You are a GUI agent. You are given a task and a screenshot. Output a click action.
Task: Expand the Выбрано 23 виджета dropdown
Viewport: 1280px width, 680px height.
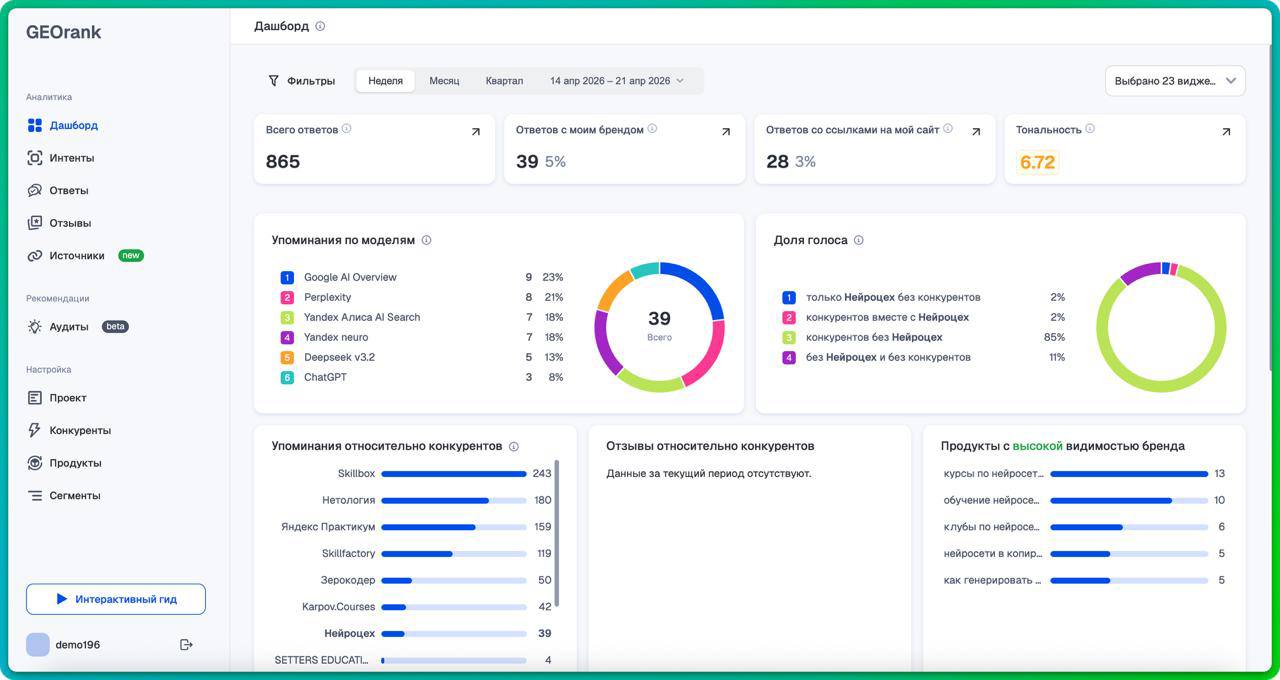click(1175, 81)
